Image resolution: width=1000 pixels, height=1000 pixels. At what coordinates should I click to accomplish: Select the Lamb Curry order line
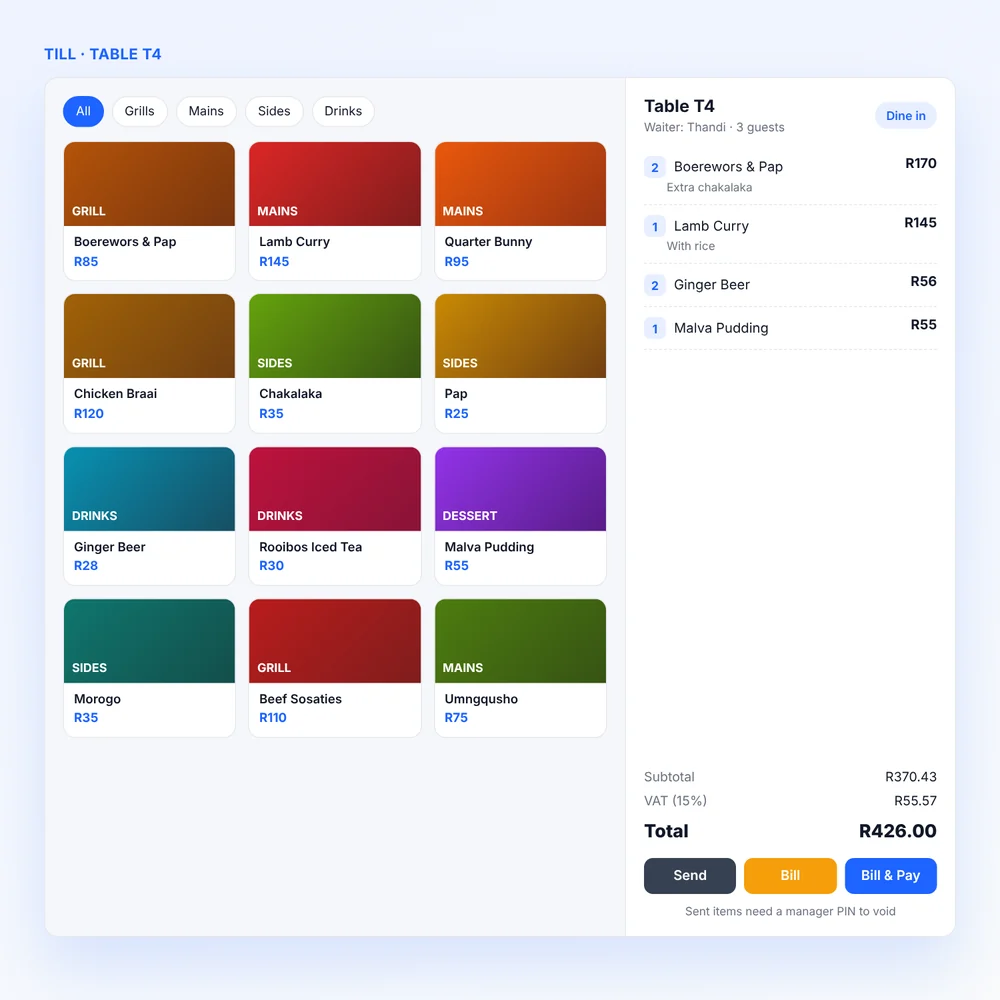(790, 234)
